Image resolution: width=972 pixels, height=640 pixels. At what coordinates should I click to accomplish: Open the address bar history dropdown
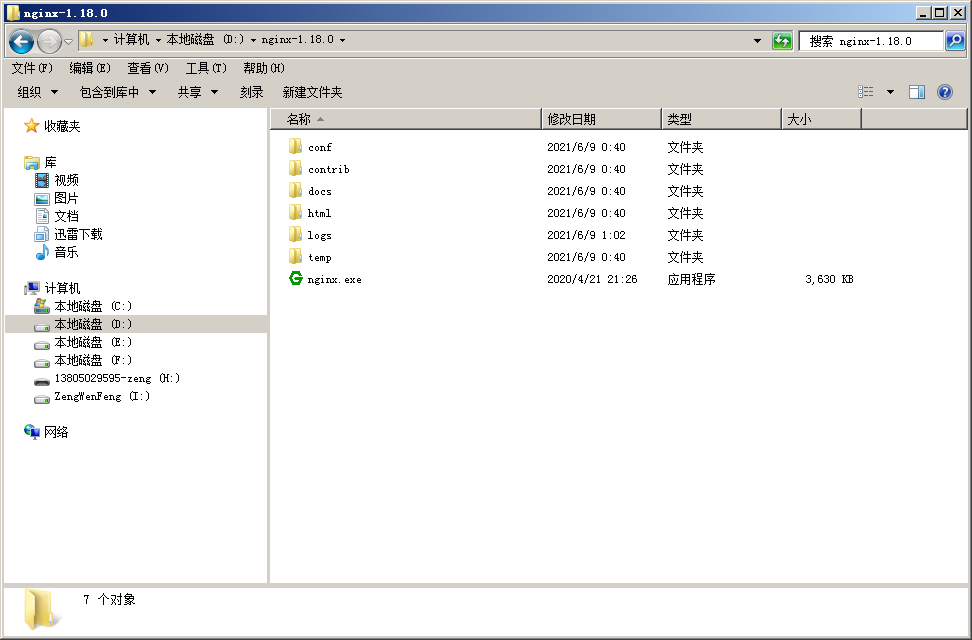coord(757,41)
